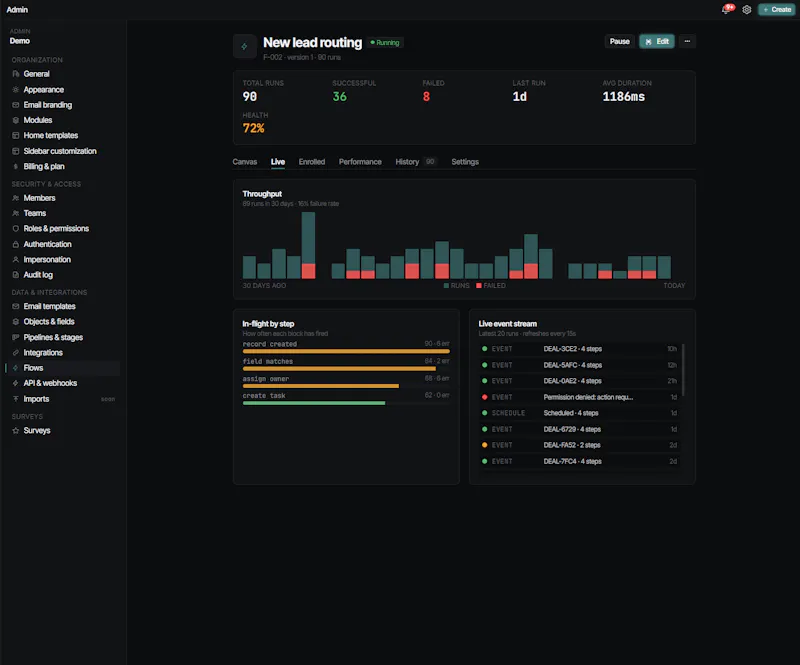Click the tallest throughput chart bar
This screenshot has width=800, height=665.
click(308, 245)
